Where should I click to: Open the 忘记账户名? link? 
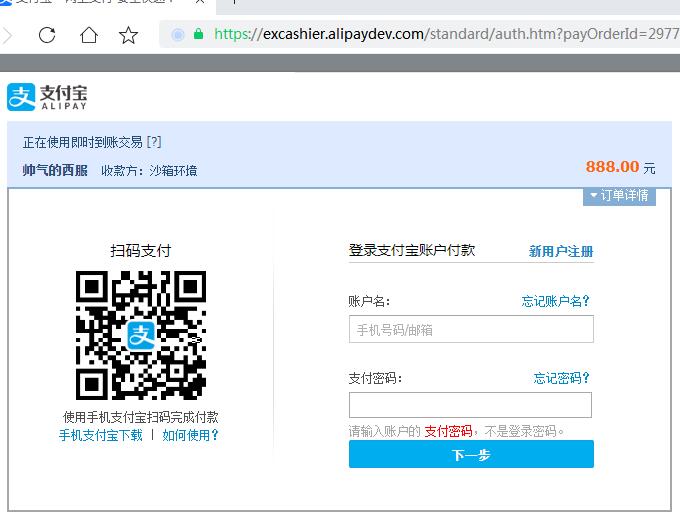[555, 301]
